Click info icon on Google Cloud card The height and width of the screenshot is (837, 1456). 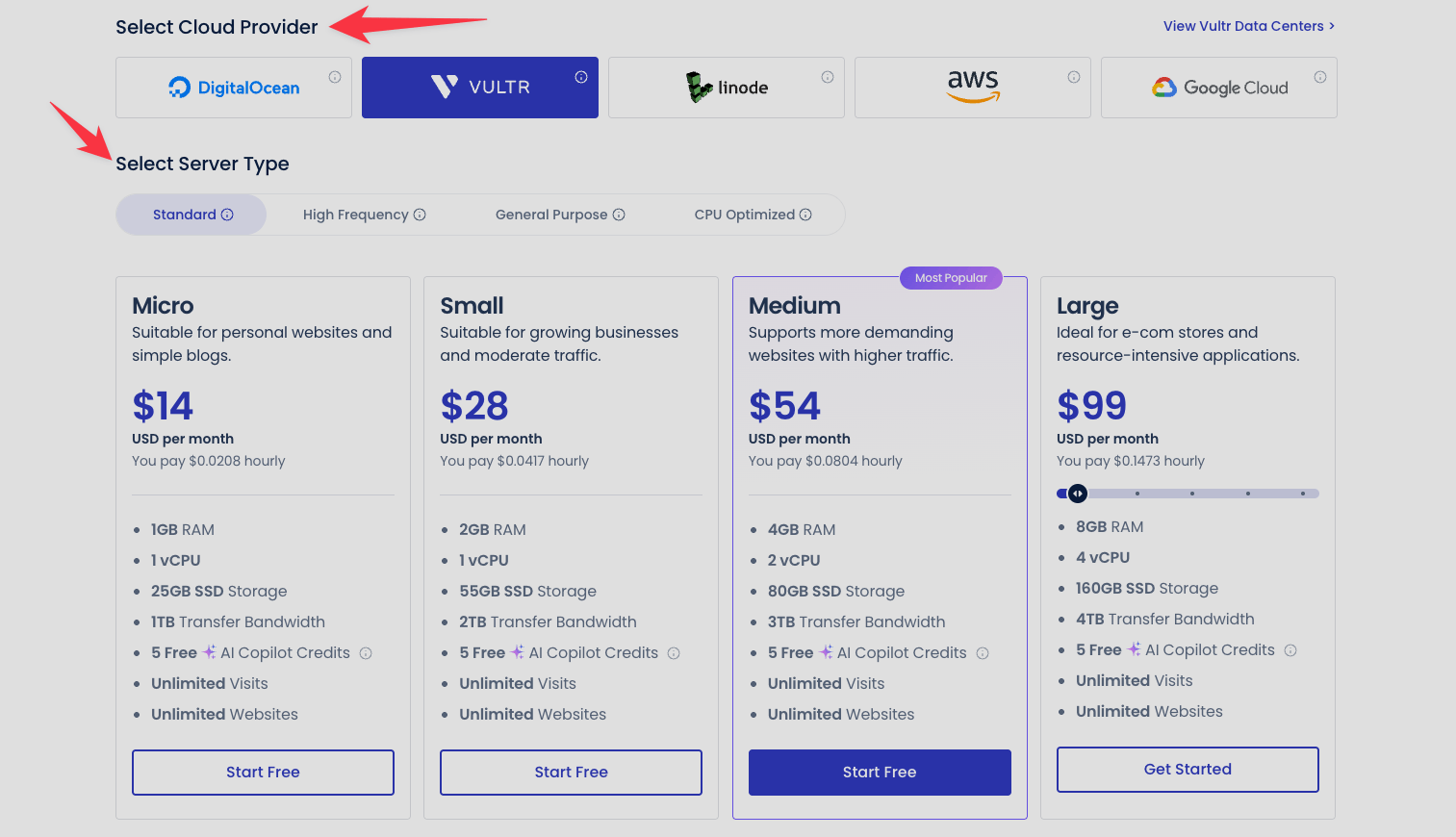coord(1320,77)
